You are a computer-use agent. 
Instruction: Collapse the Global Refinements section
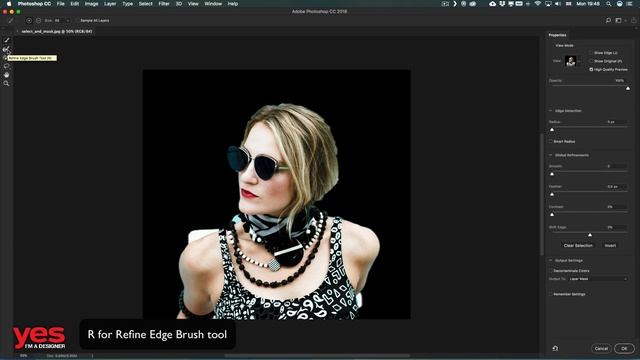coord(551,155)
